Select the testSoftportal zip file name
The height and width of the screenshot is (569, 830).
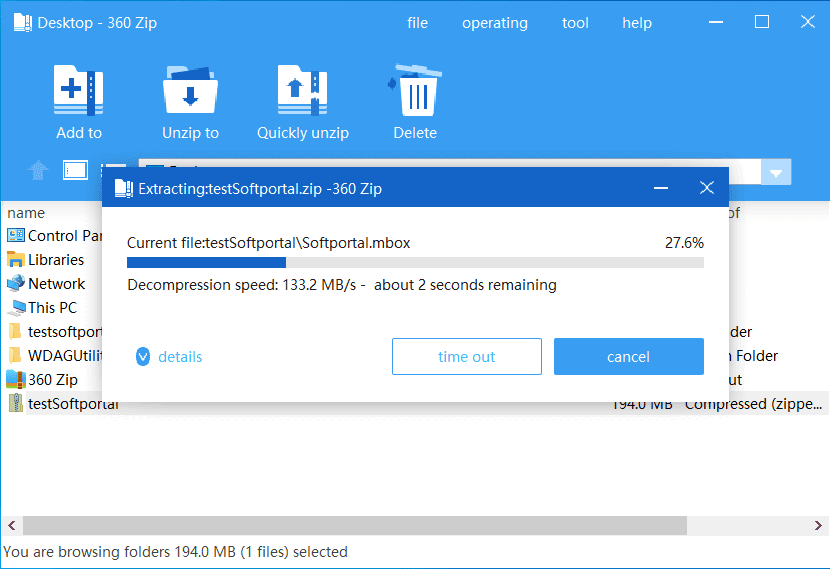tap(73, 404)
